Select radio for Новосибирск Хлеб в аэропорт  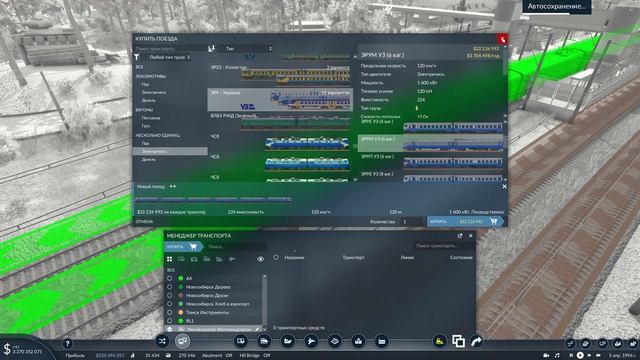[169, 304]
